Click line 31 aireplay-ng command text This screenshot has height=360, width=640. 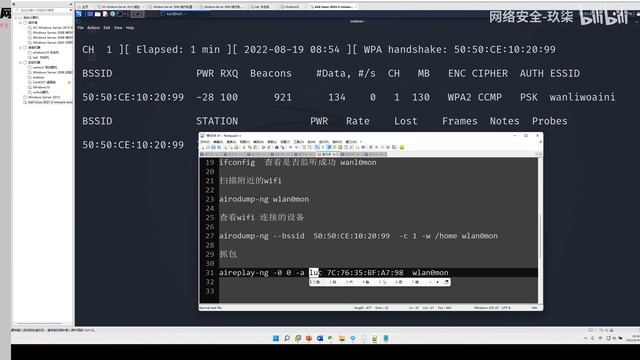pos(333,273)
